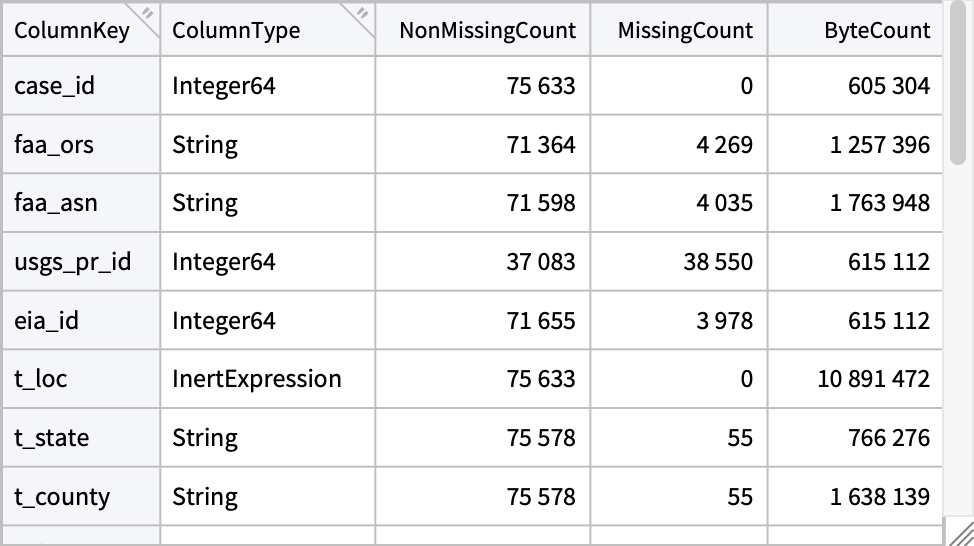Select the usgs_pr_id row key
The image size is (974, 546).
(x=72, y=262)
